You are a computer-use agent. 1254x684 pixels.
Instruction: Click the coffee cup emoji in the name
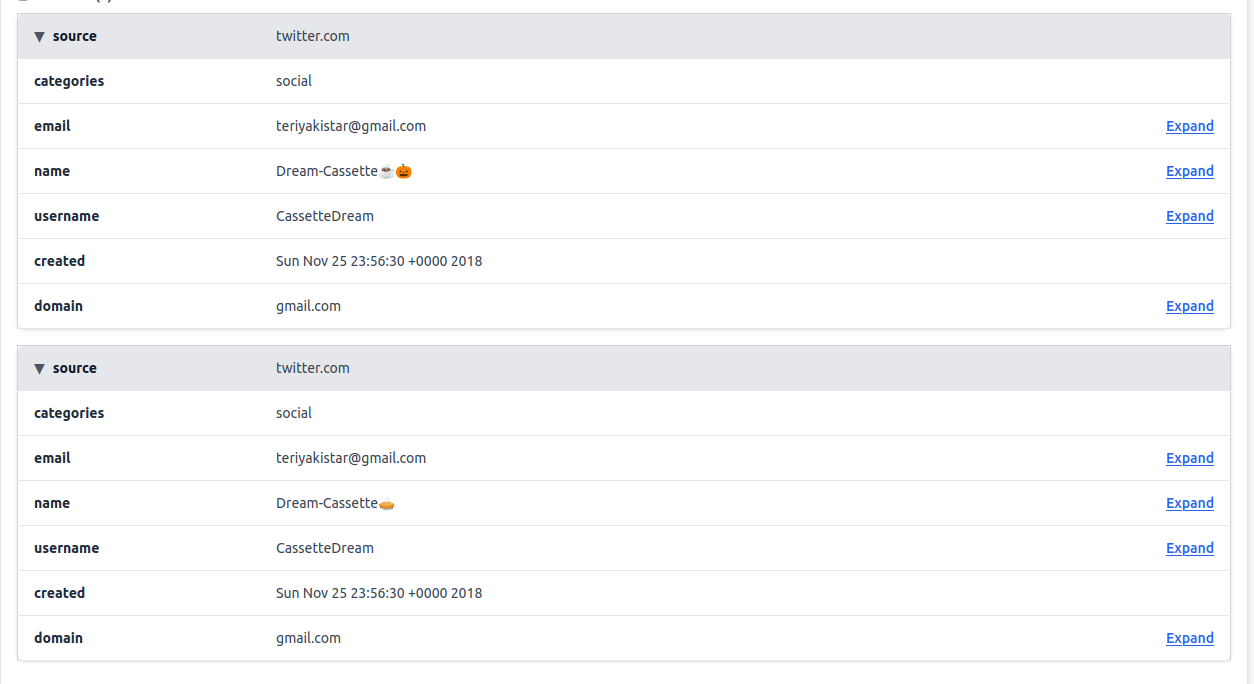coord(387,171)
